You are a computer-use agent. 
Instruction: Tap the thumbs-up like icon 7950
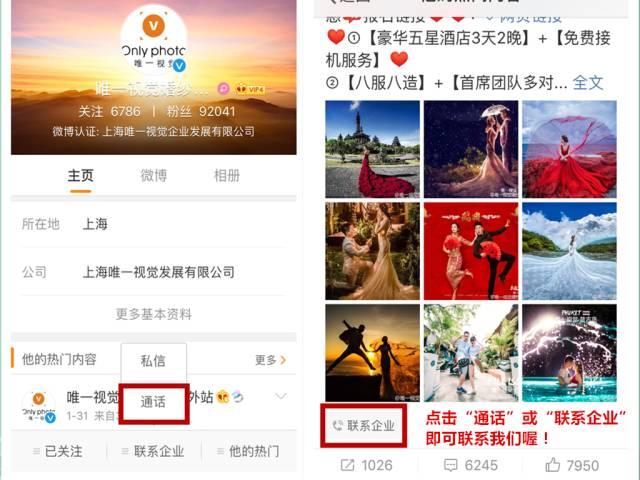553,464
